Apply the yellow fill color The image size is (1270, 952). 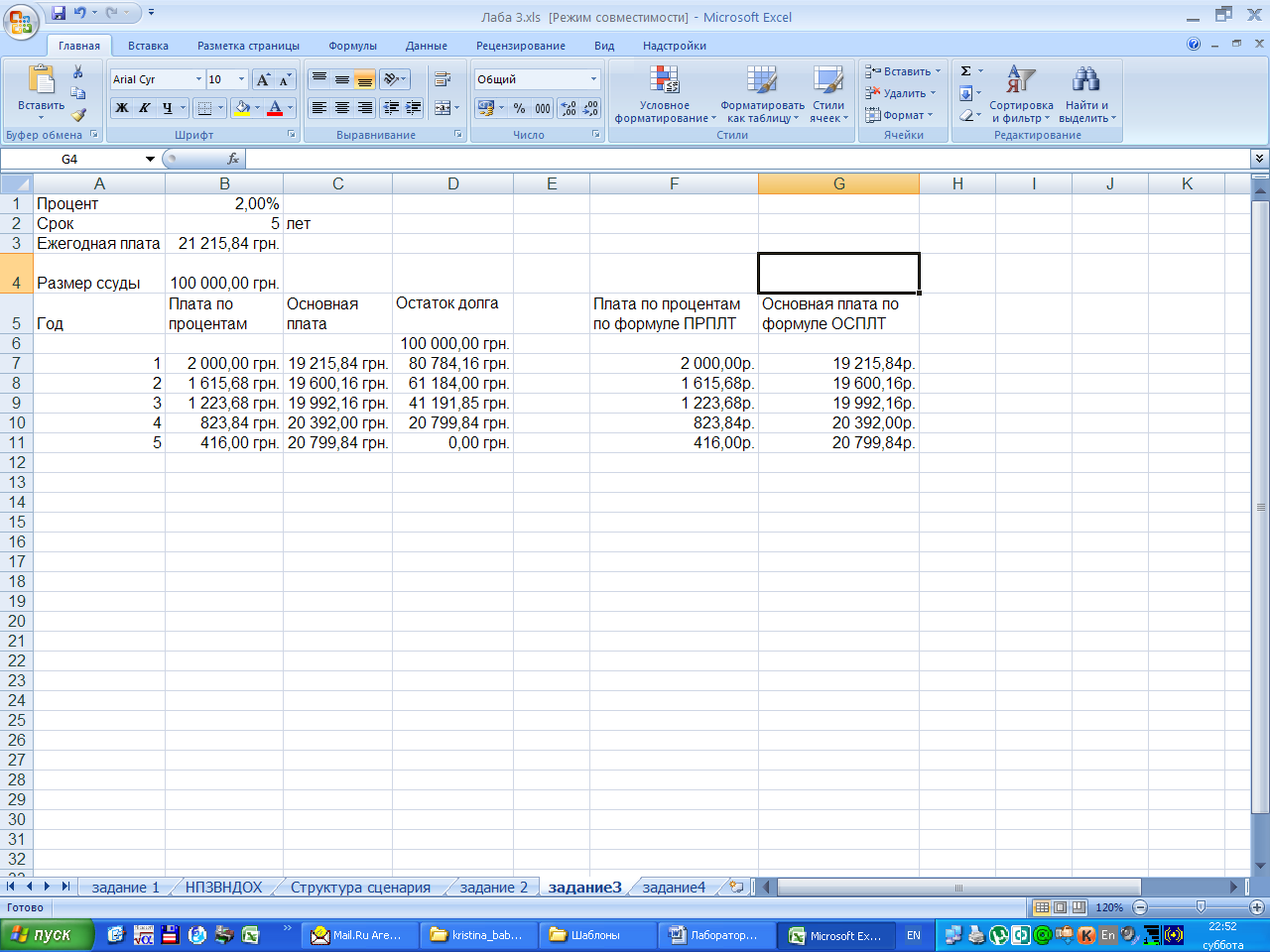(x=241, y=108)
